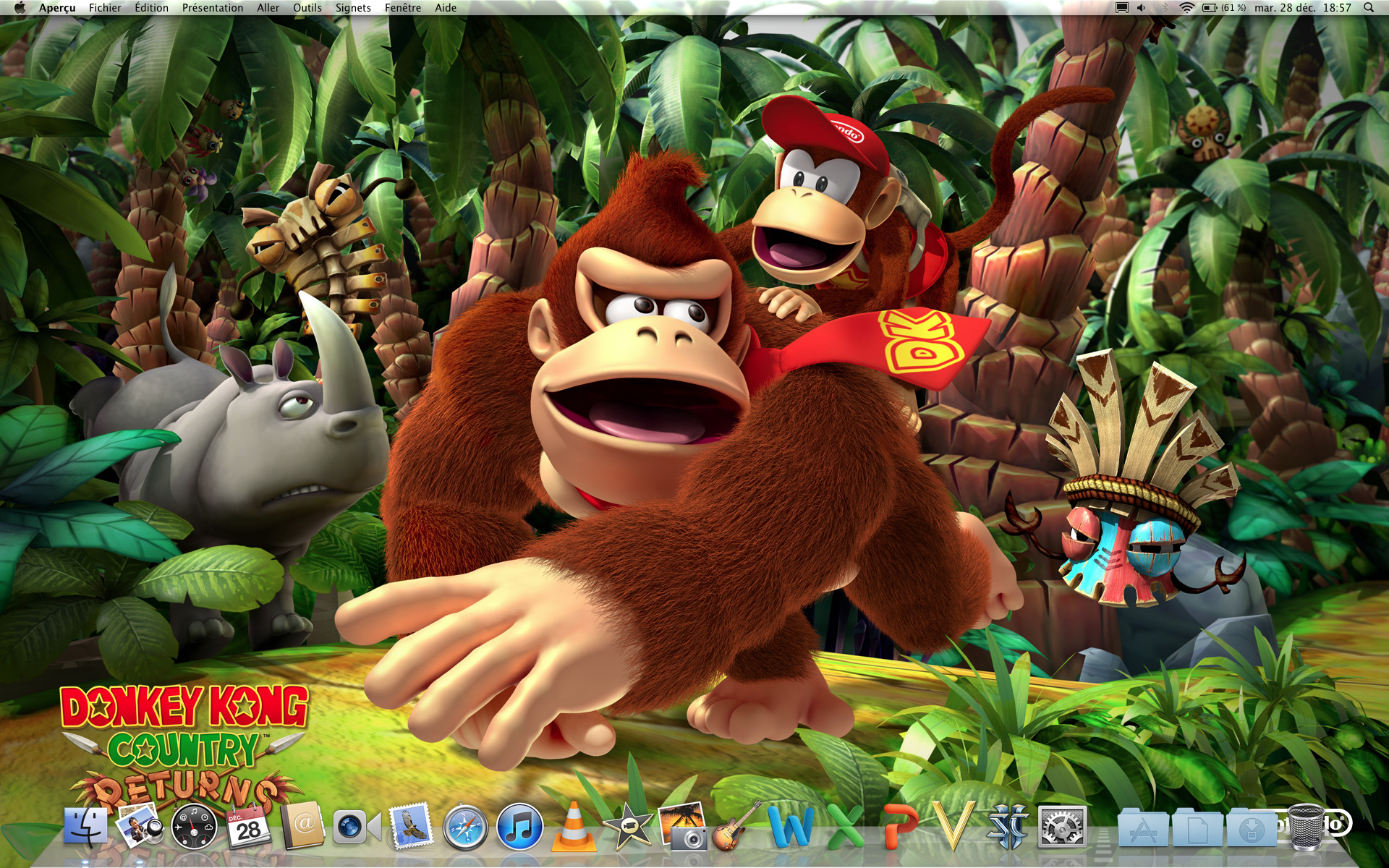Open the Fichier menu

click(105, 8)
